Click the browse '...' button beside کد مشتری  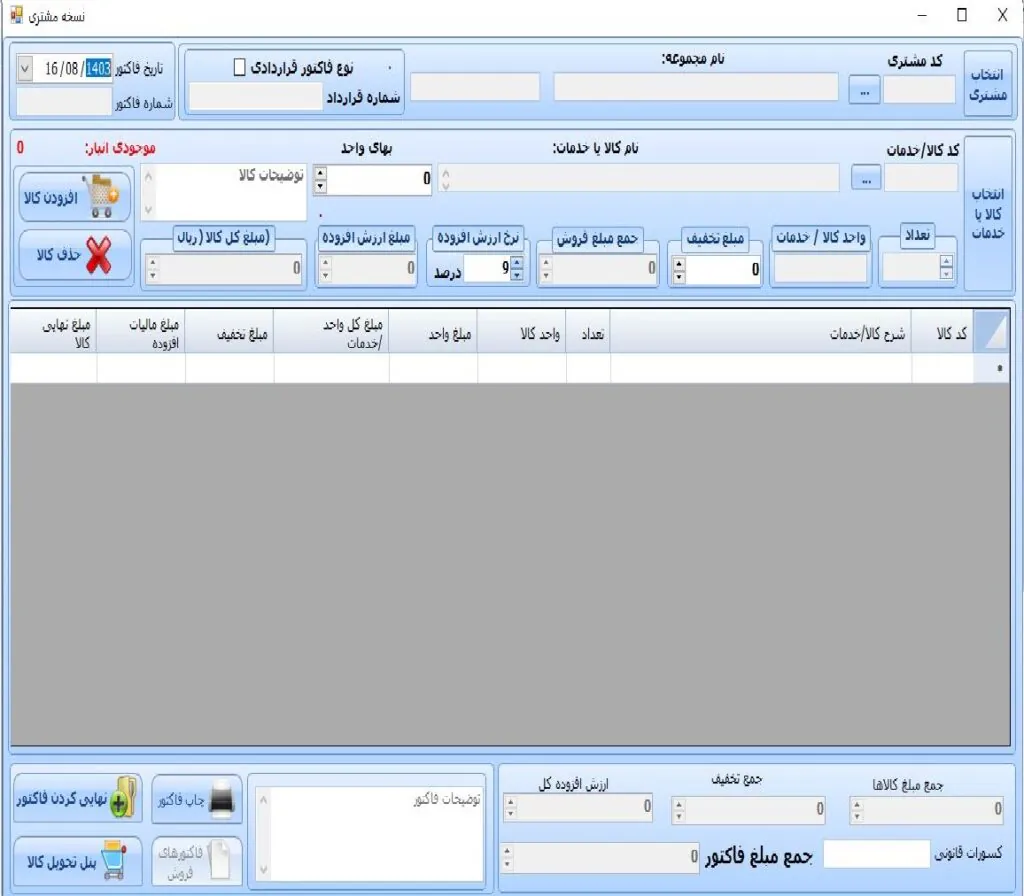tap(864, 90)
